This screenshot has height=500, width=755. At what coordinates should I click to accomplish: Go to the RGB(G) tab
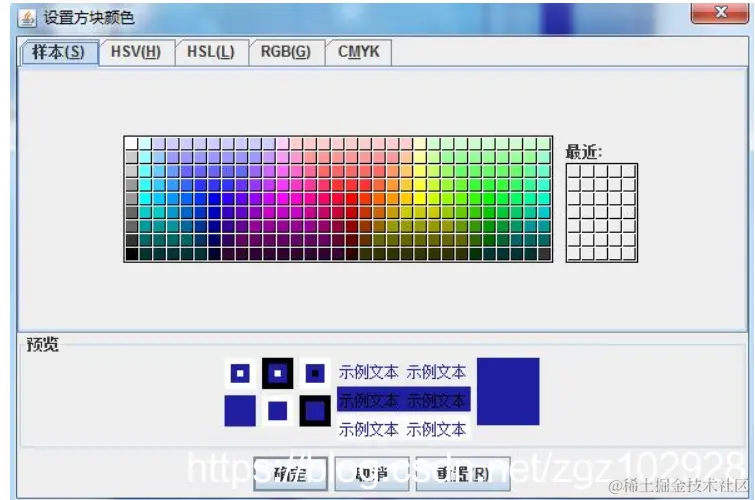click(286, 52)
